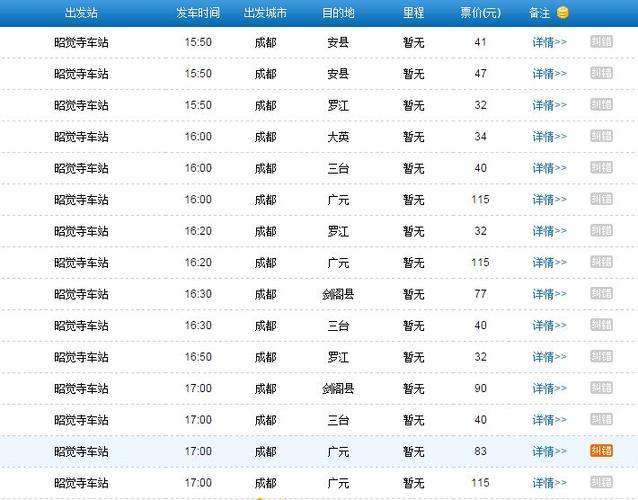Open 详情 for 16:50 罗江 bus
This screenshot has height=500, width=638.
pyautogui.click(x=549, y=357)
